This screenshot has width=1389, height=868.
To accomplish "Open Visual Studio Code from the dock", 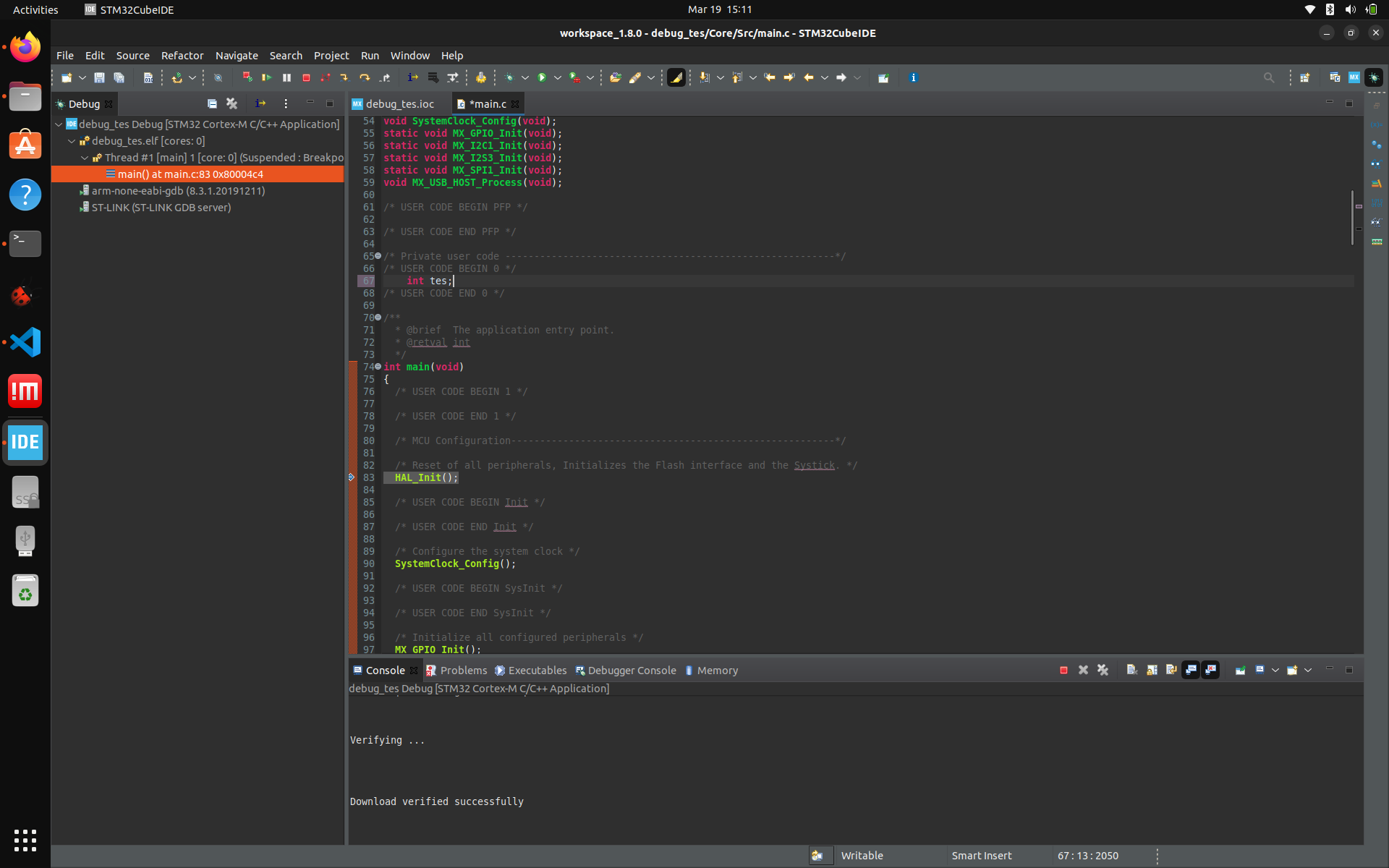I will (25, 342).
